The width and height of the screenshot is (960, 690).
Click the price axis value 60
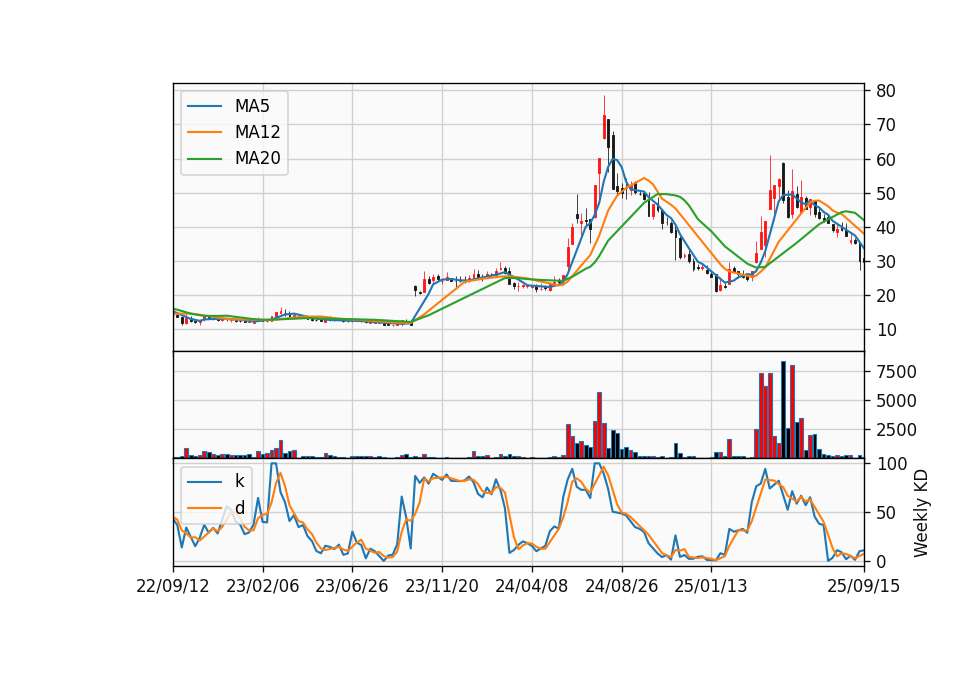tap(886, 160)
